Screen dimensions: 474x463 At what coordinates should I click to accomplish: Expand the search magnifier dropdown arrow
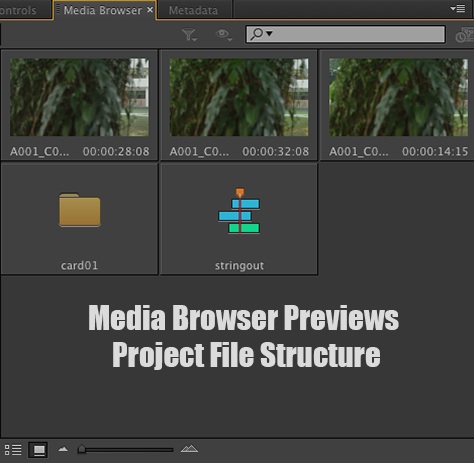click(x=269, y=34)
